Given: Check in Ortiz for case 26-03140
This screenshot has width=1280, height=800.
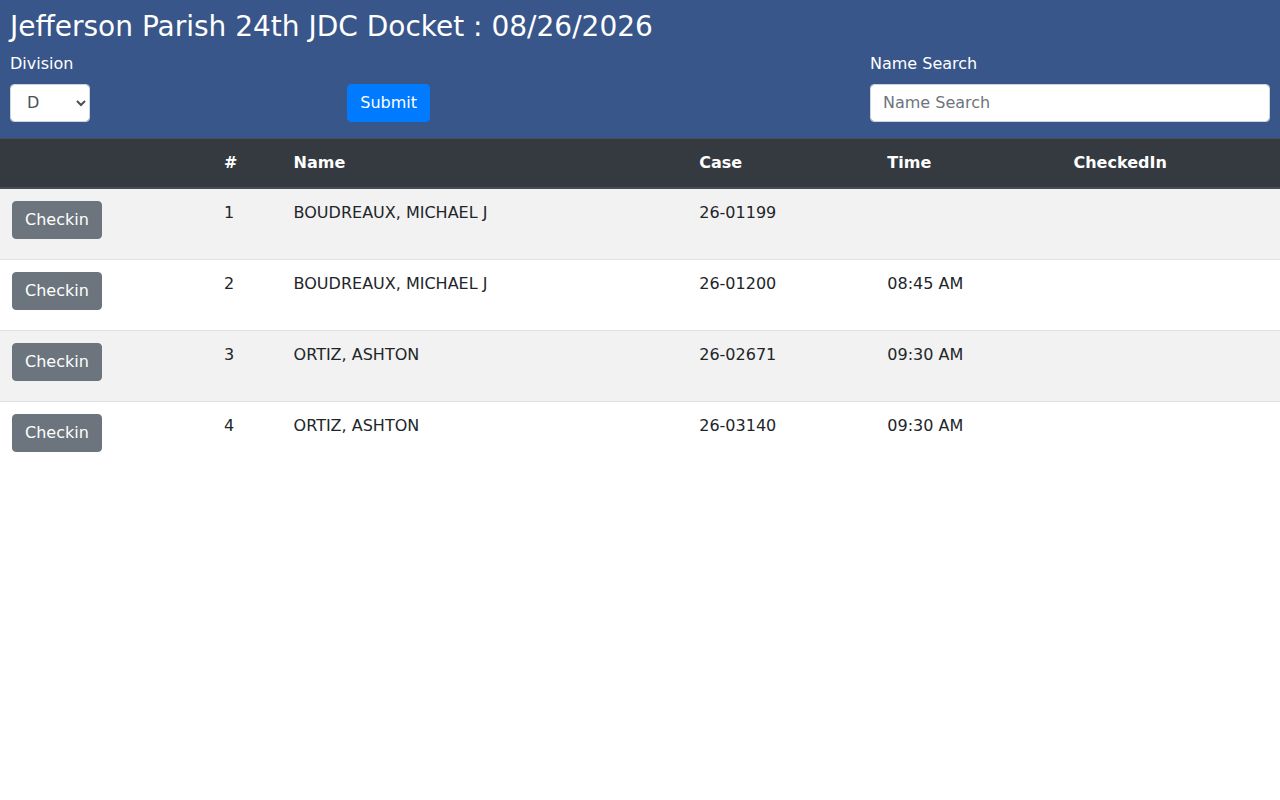Looking at the screenshot, I should [x=57, y=433].
